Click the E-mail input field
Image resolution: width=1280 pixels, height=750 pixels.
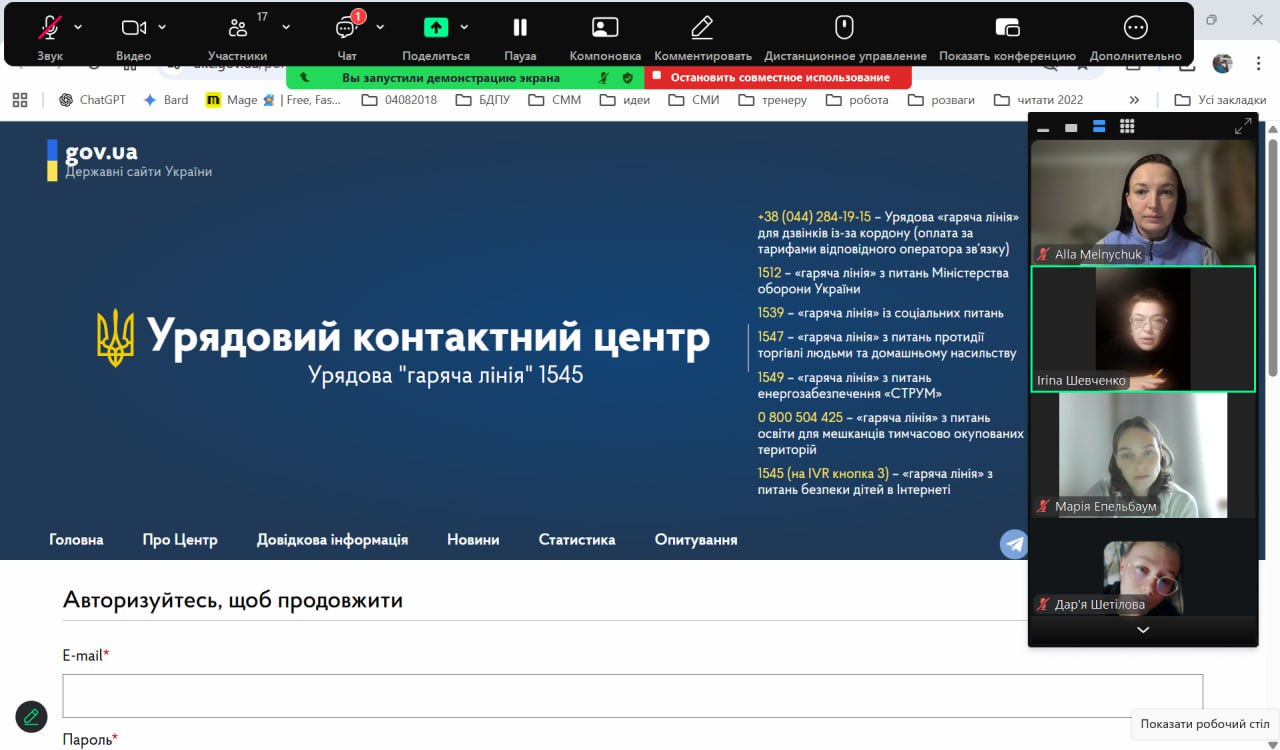coord(632,696)
